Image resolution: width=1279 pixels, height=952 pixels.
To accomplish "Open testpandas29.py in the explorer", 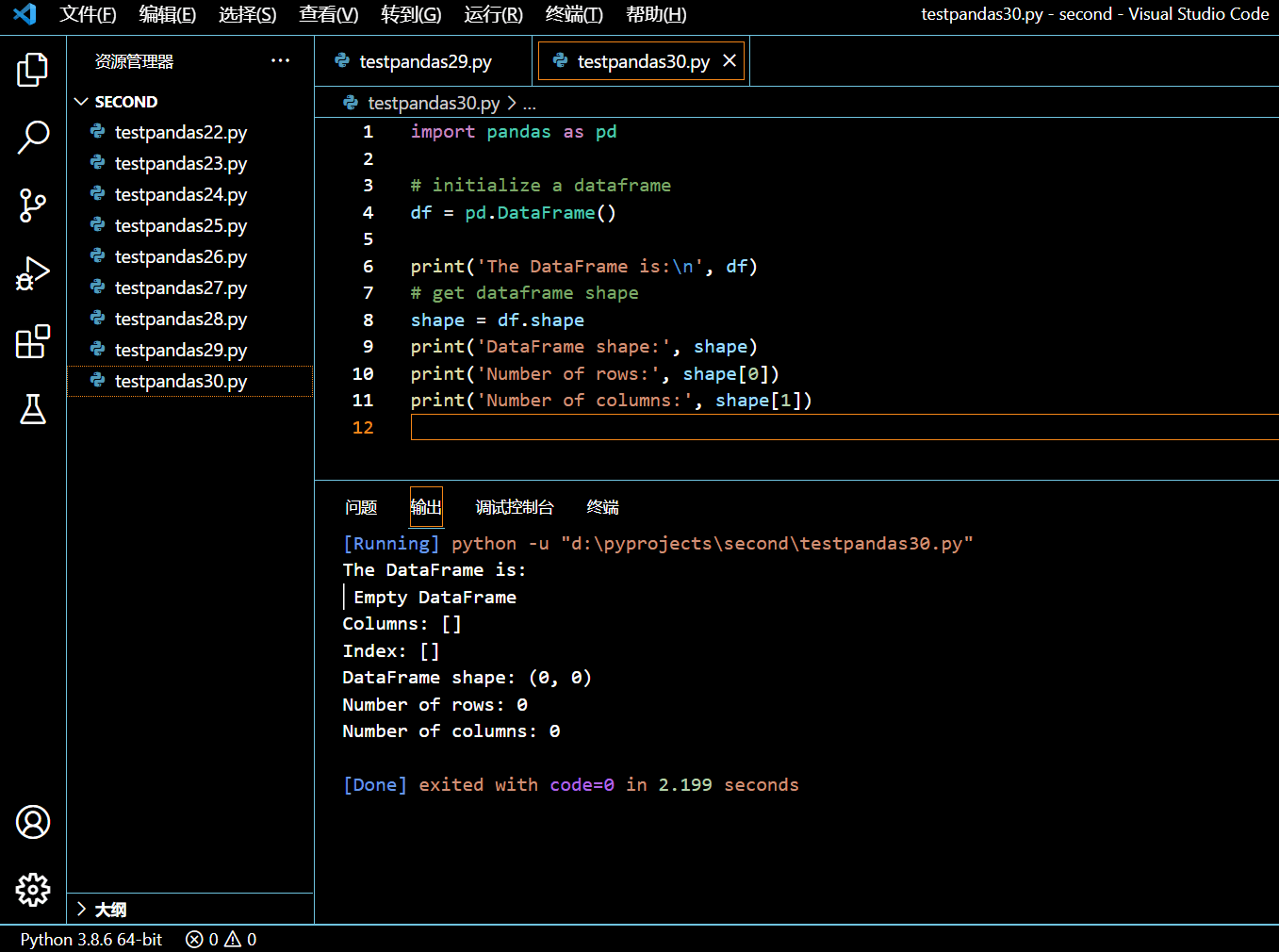I will click(x=190, y=351).
